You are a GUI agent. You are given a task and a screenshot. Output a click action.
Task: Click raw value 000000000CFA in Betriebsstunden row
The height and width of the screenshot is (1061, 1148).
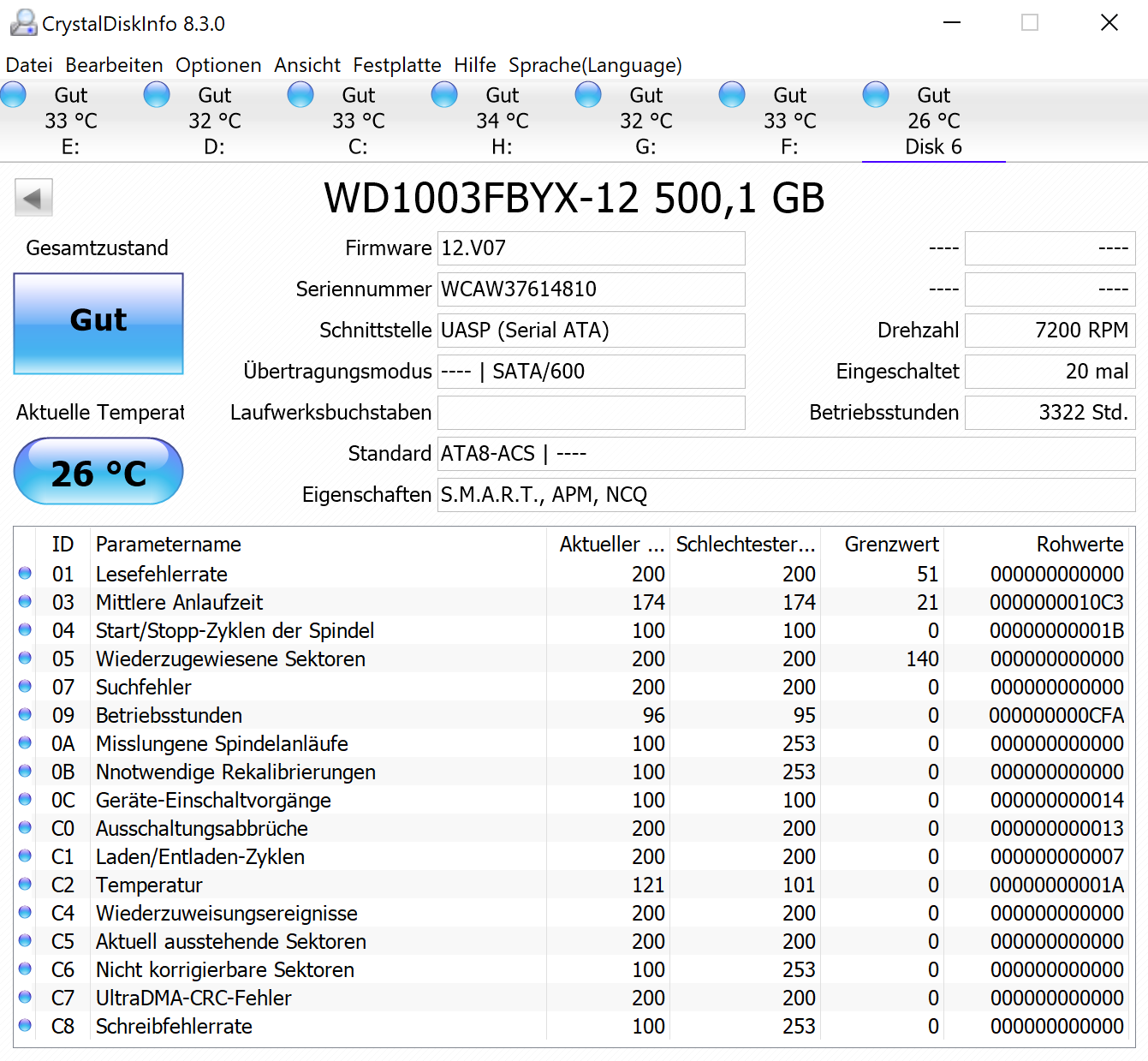click(x=1056, y=715)
